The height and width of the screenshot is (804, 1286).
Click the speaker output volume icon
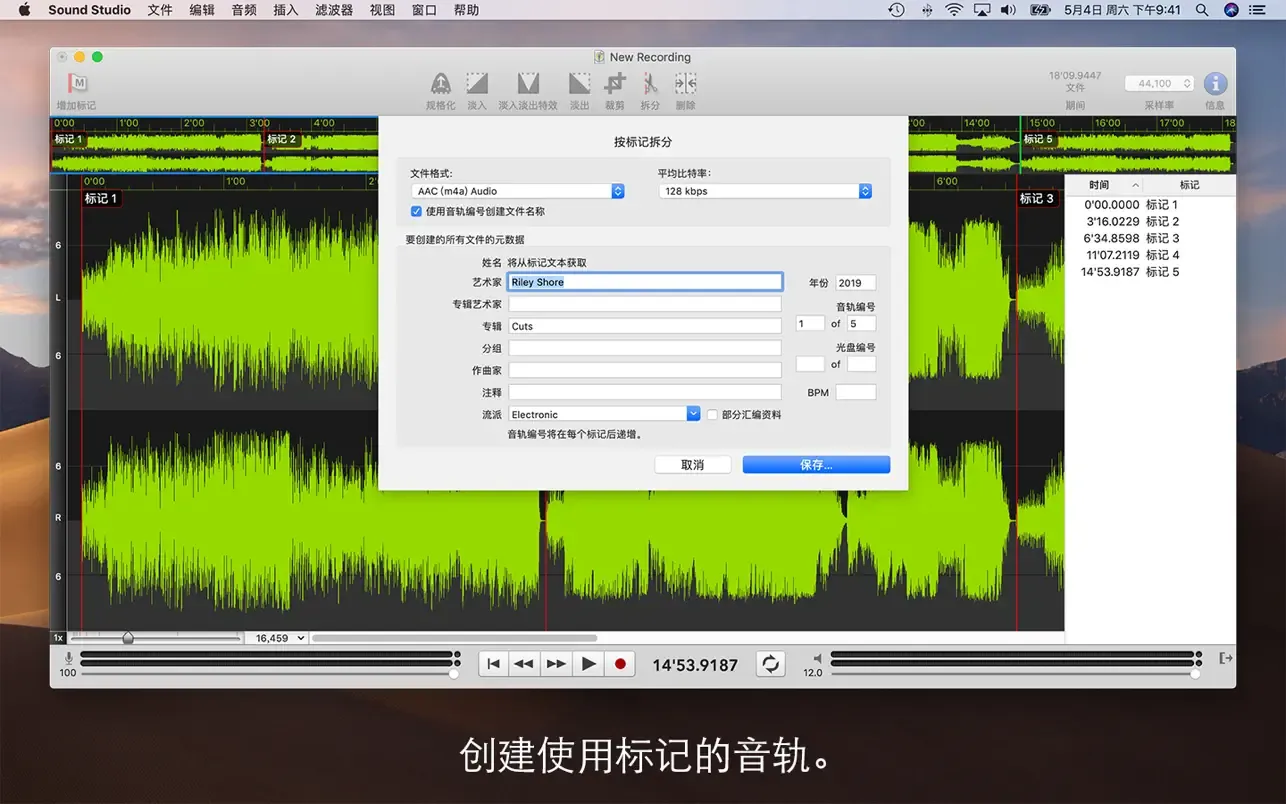pyautogui.click(x=817, y=658)
